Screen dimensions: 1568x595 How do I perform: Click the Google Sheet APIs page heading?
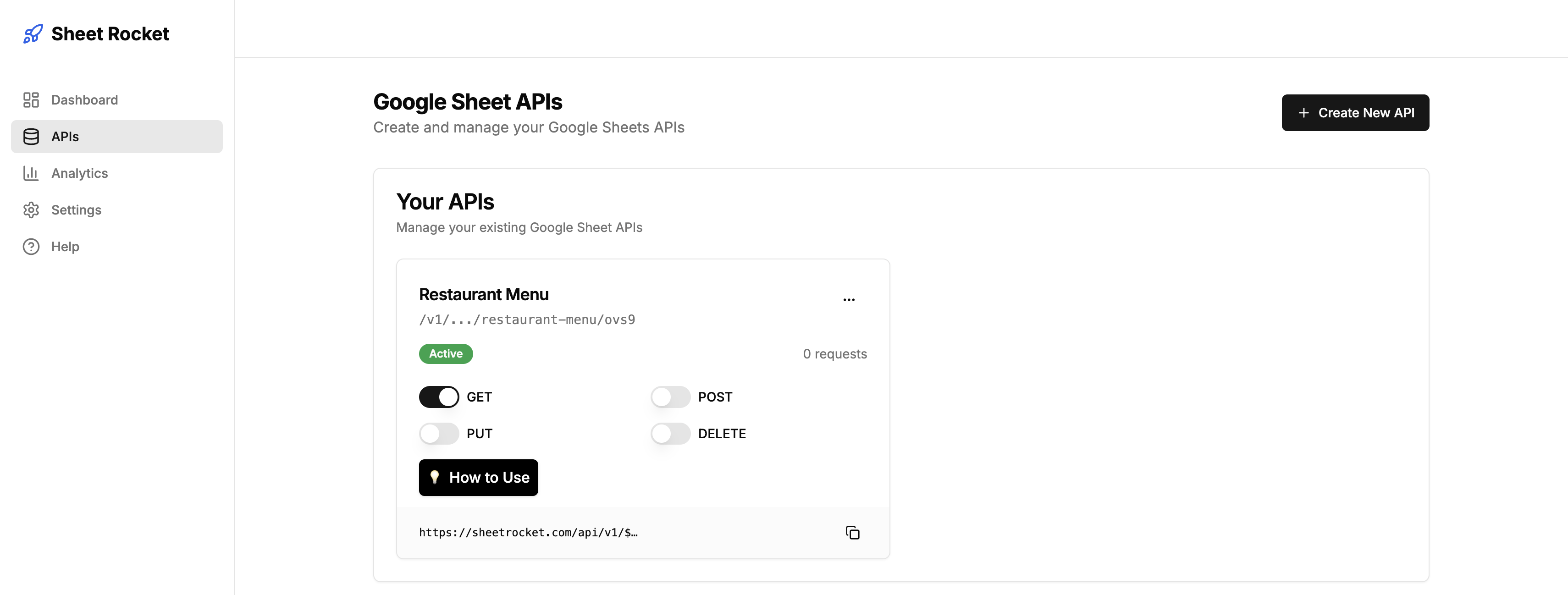coord(468,102)
